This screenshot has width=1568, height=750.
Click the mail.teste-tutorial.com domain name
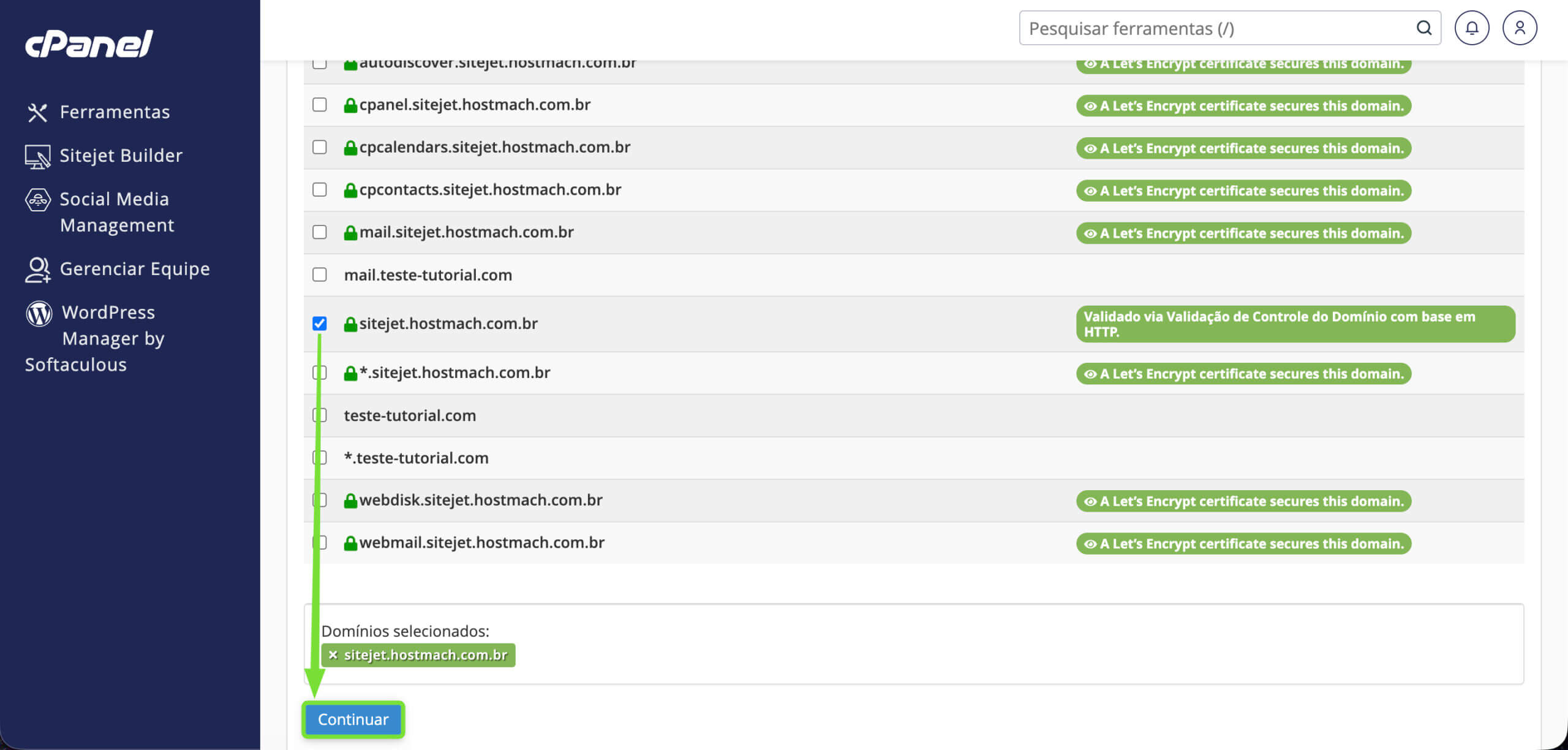[428, 275]
